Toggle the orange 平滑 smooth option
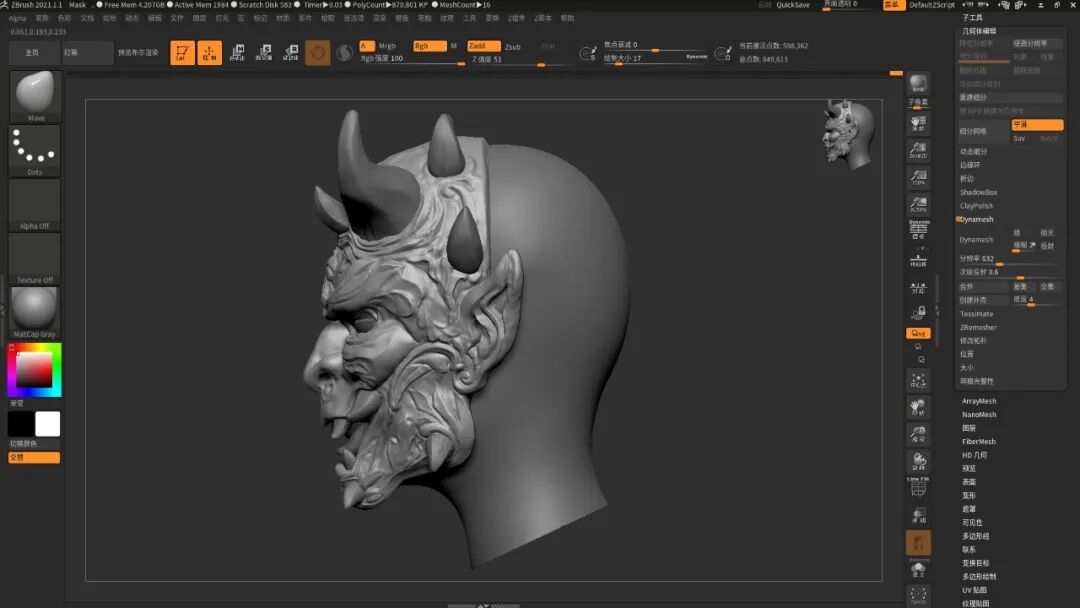This screenshot has height=608, width=1080. click(1036, 125)
